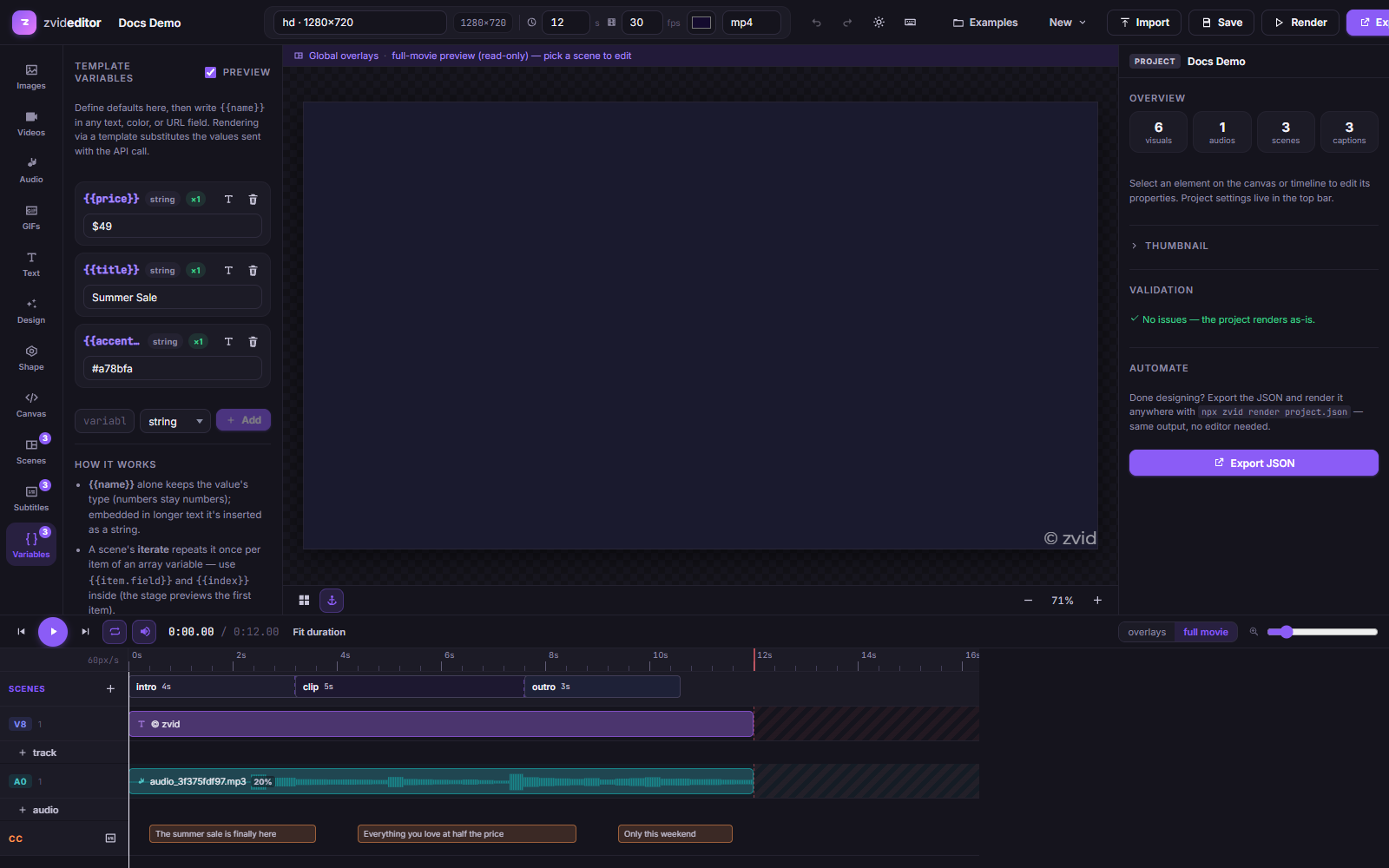Click the redo arrow icon
The width and height of the screenshot is (1389, 868).
point(847,23)
